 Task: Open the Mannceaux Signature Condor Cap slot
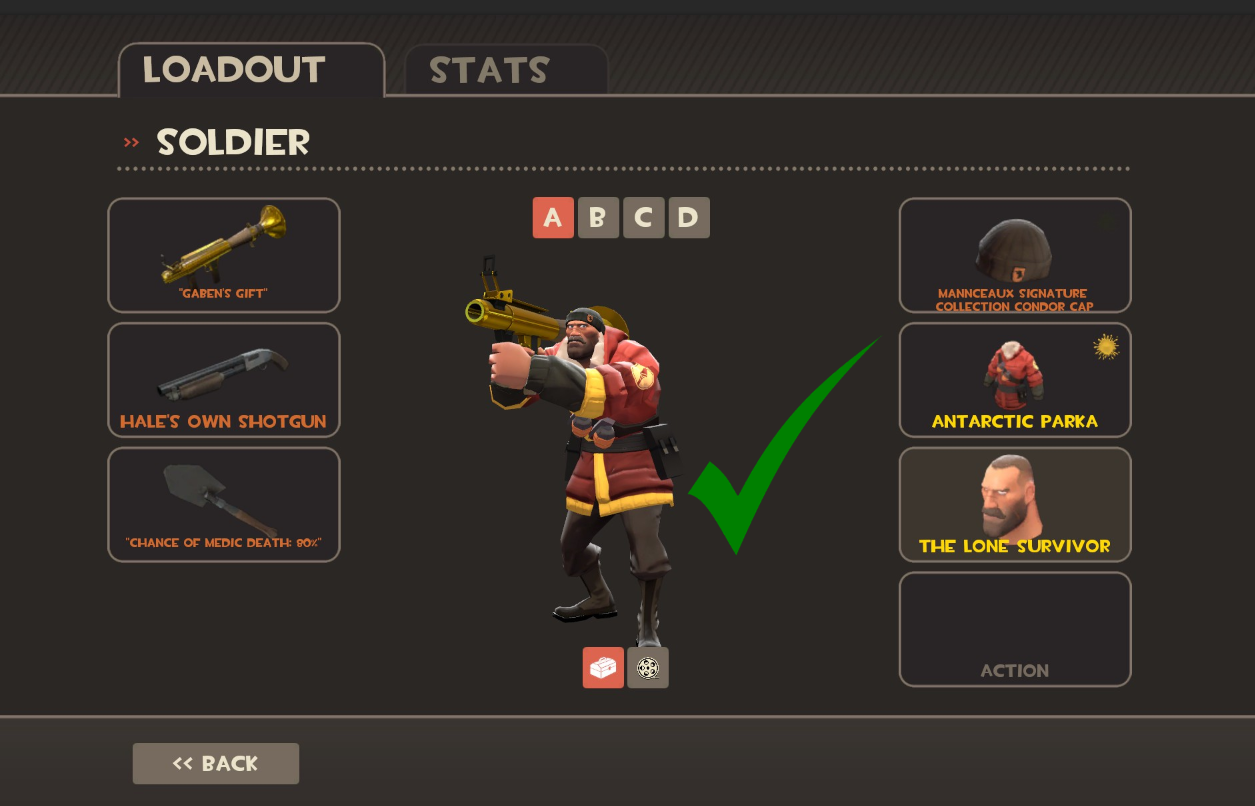pos(1015,255)
